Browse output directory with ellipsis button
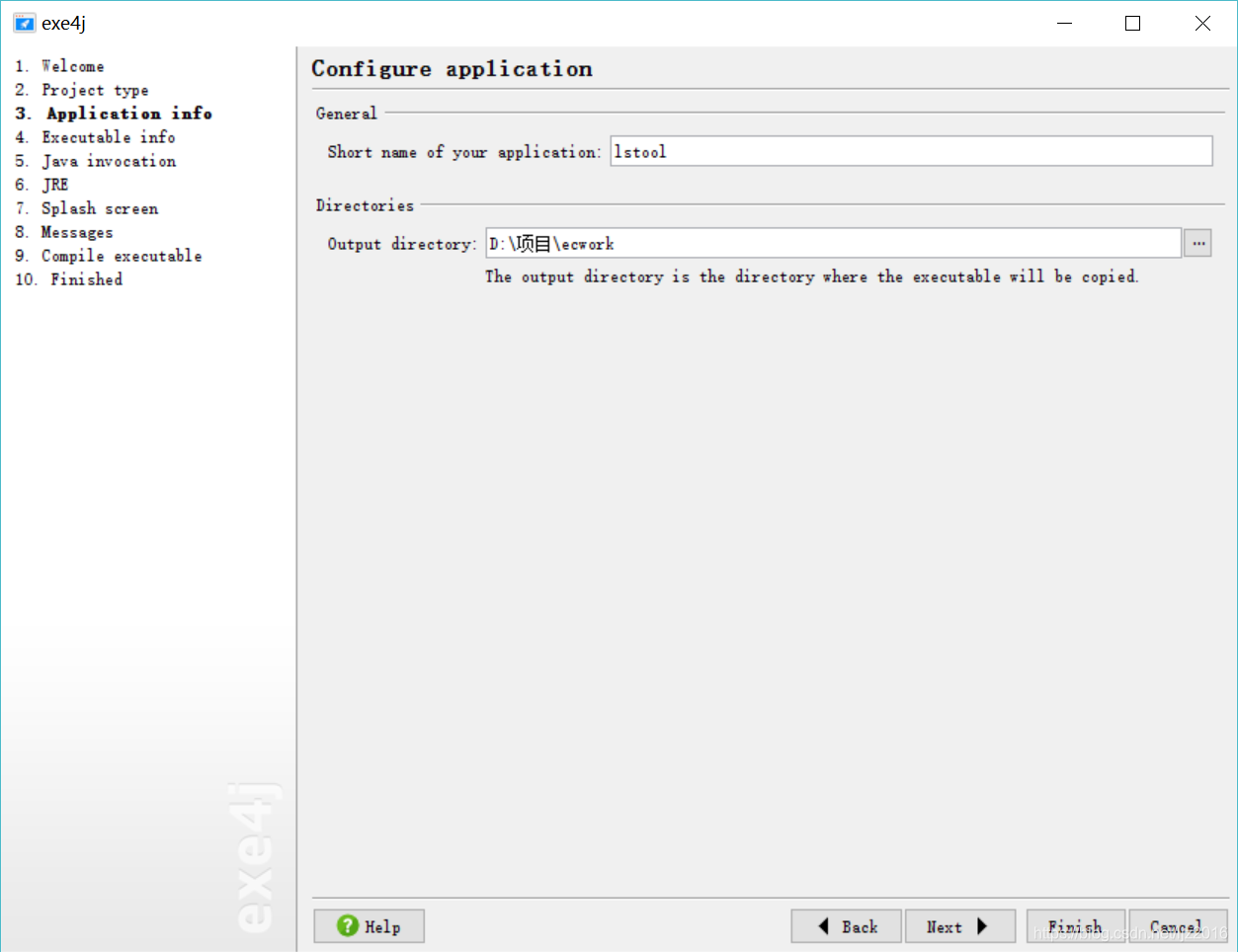 pyautogui.click(x=1197, y=243)
